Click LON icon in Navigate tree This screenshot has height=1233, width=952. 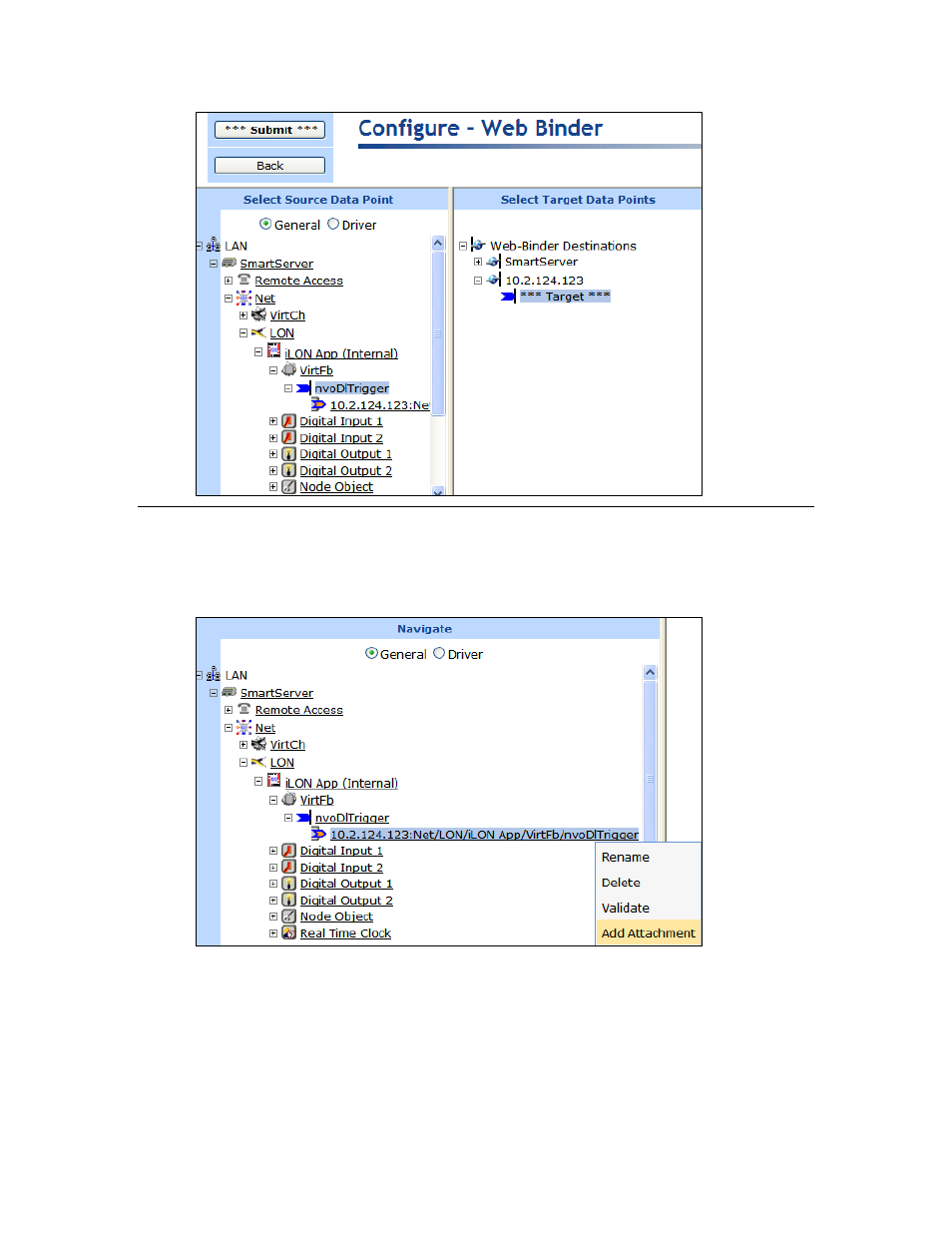tap(258, 763)
